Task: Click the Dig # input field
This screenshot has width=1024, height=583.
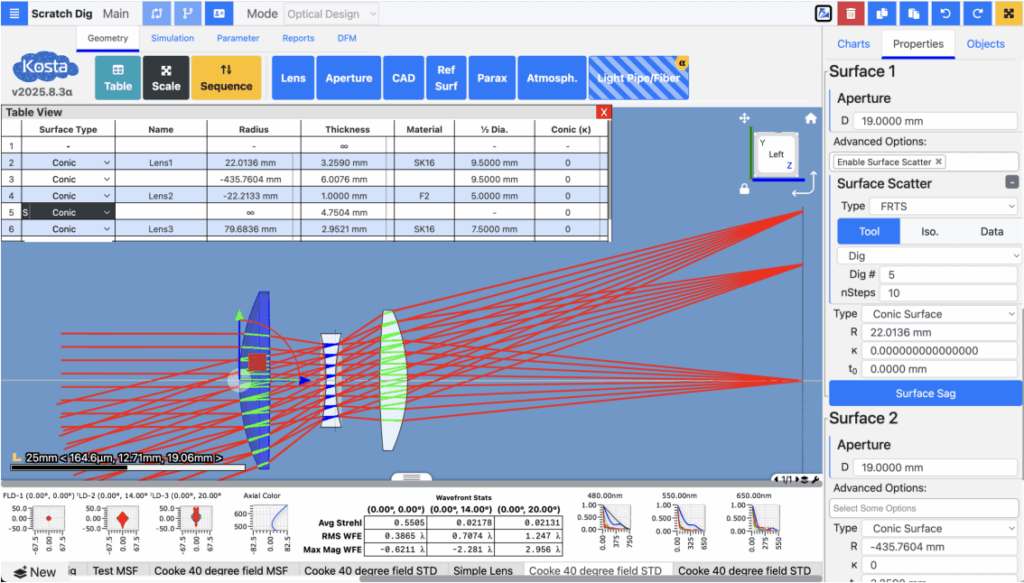Action: [950, 275]
